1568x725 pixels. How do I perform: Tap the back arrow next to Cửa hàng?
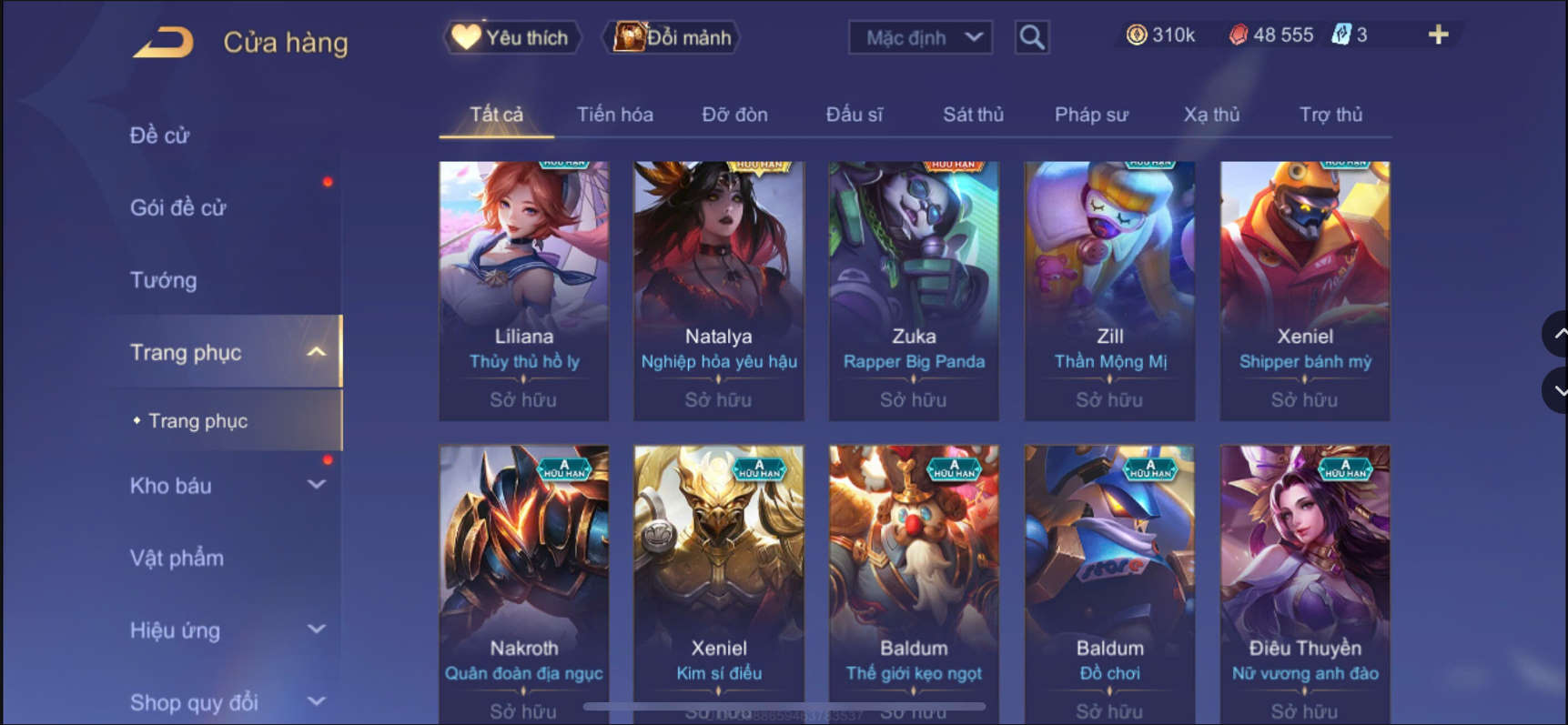[164, 43]
